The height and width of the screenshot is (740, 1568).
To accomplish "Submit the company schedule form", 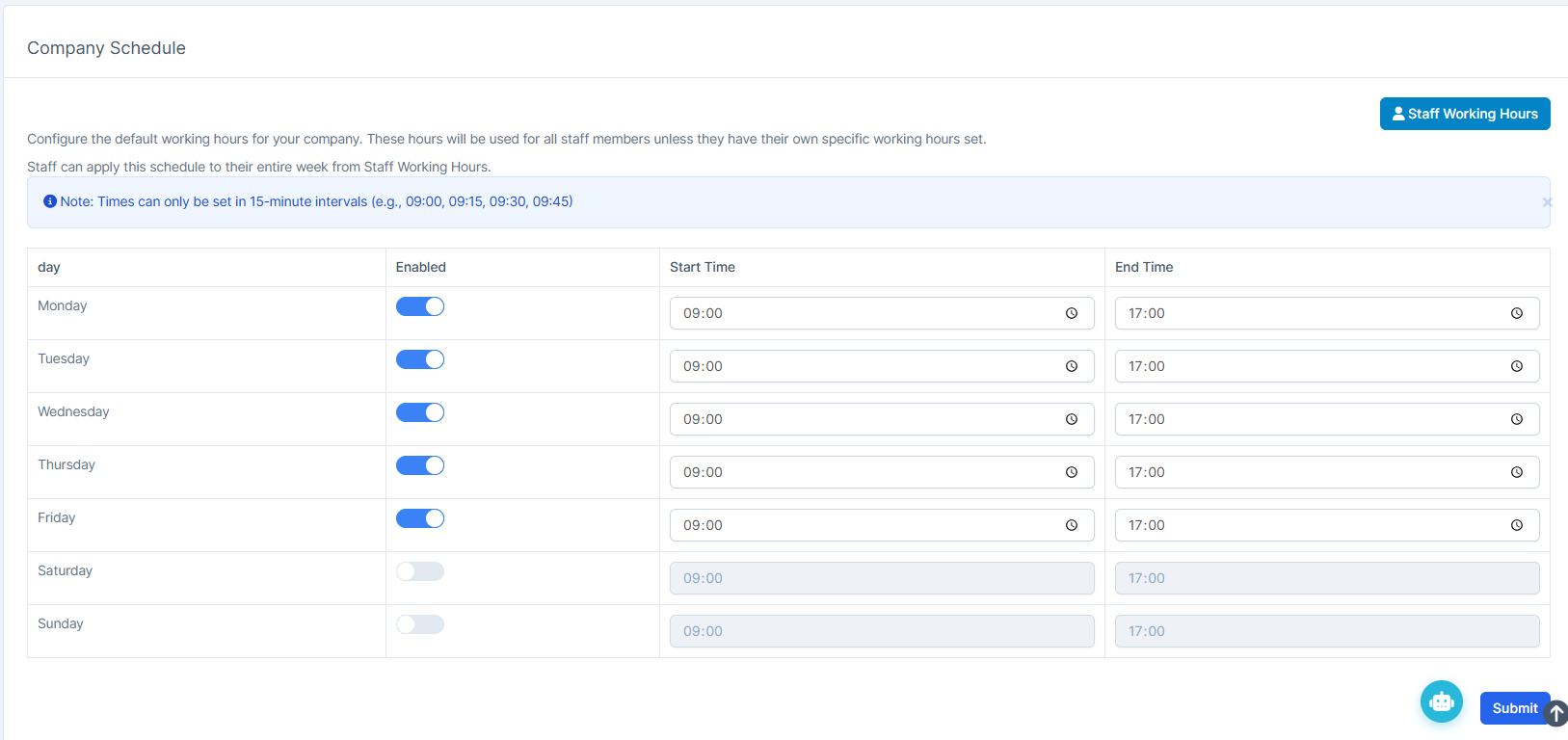I will [1513, 708].
